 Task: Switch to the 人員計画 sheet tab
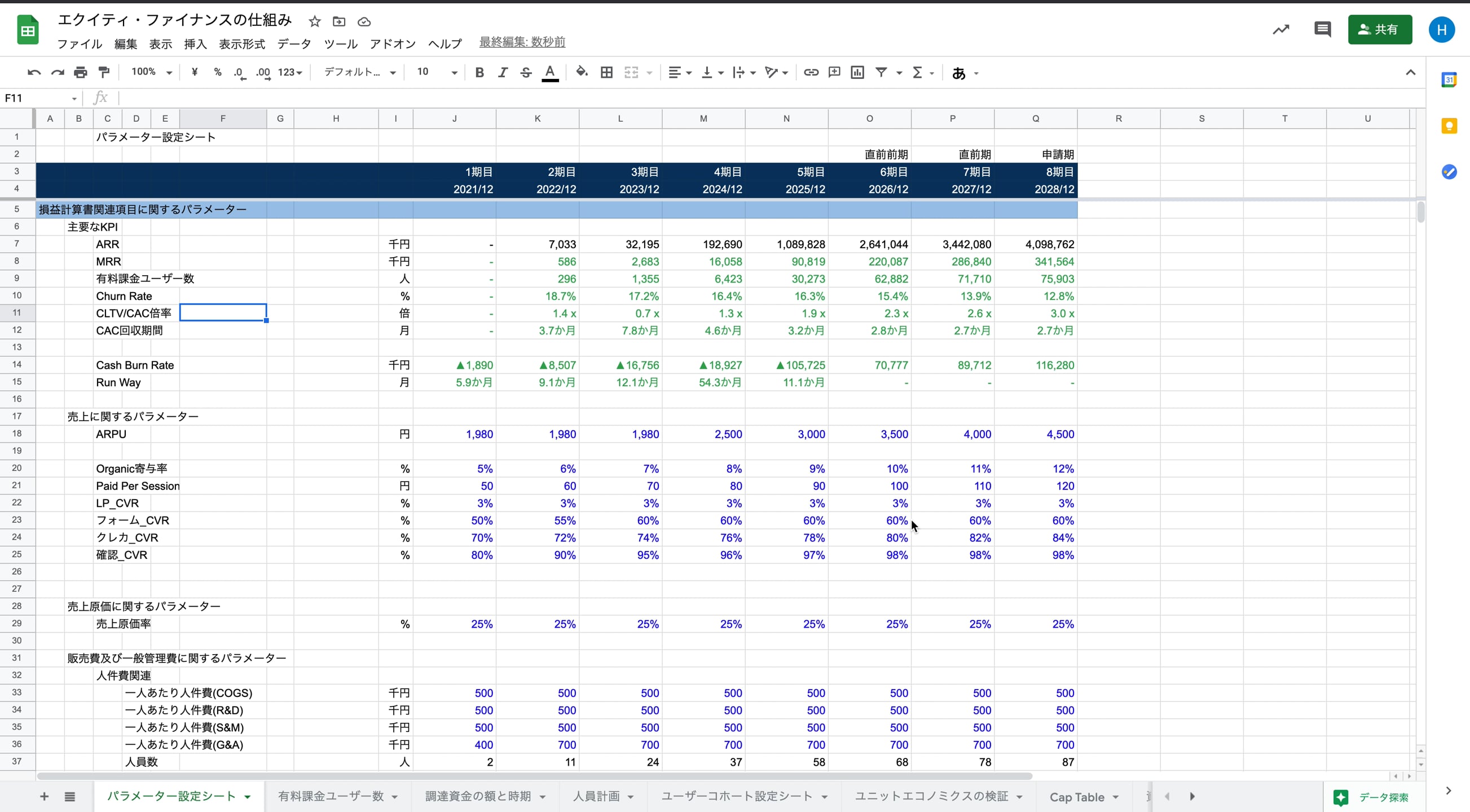point(596,797)
